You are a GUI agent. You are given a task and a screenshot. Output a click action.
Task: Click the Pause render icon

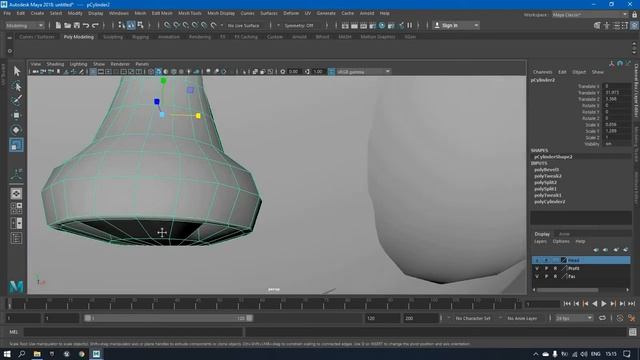409,25
